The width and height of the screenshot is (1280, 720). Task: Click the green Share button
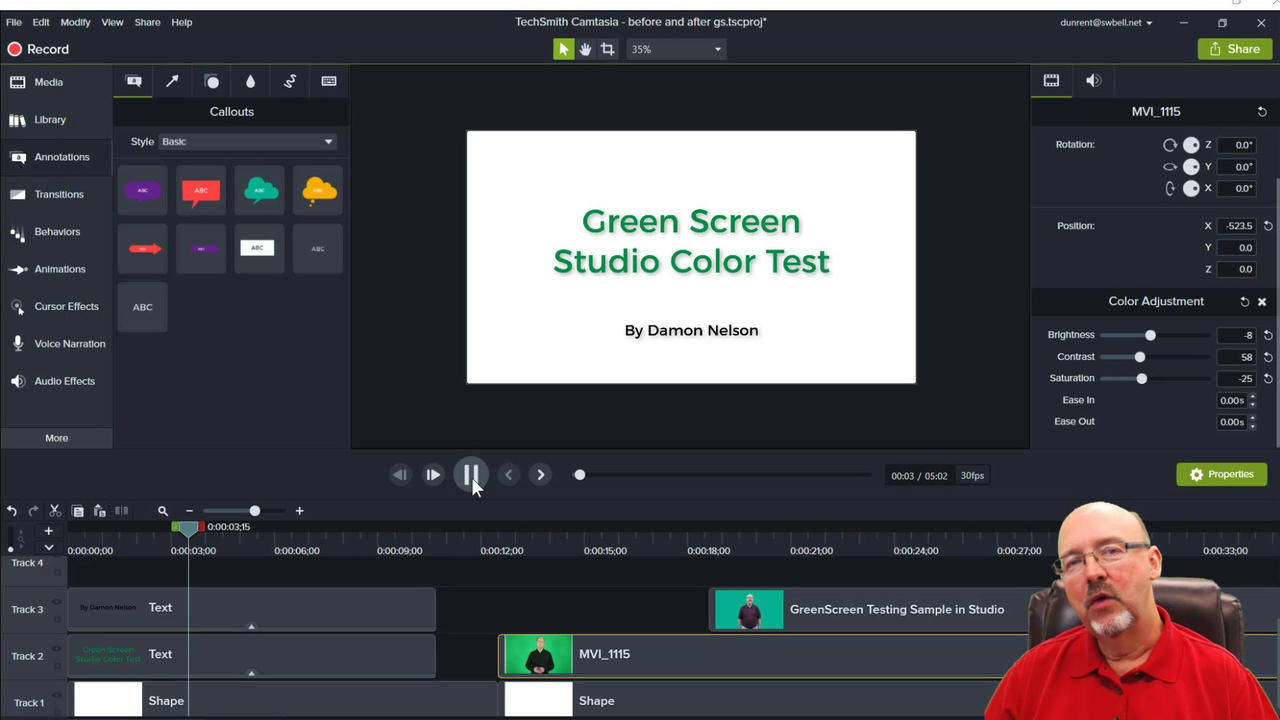click(x=1234, y=48)
